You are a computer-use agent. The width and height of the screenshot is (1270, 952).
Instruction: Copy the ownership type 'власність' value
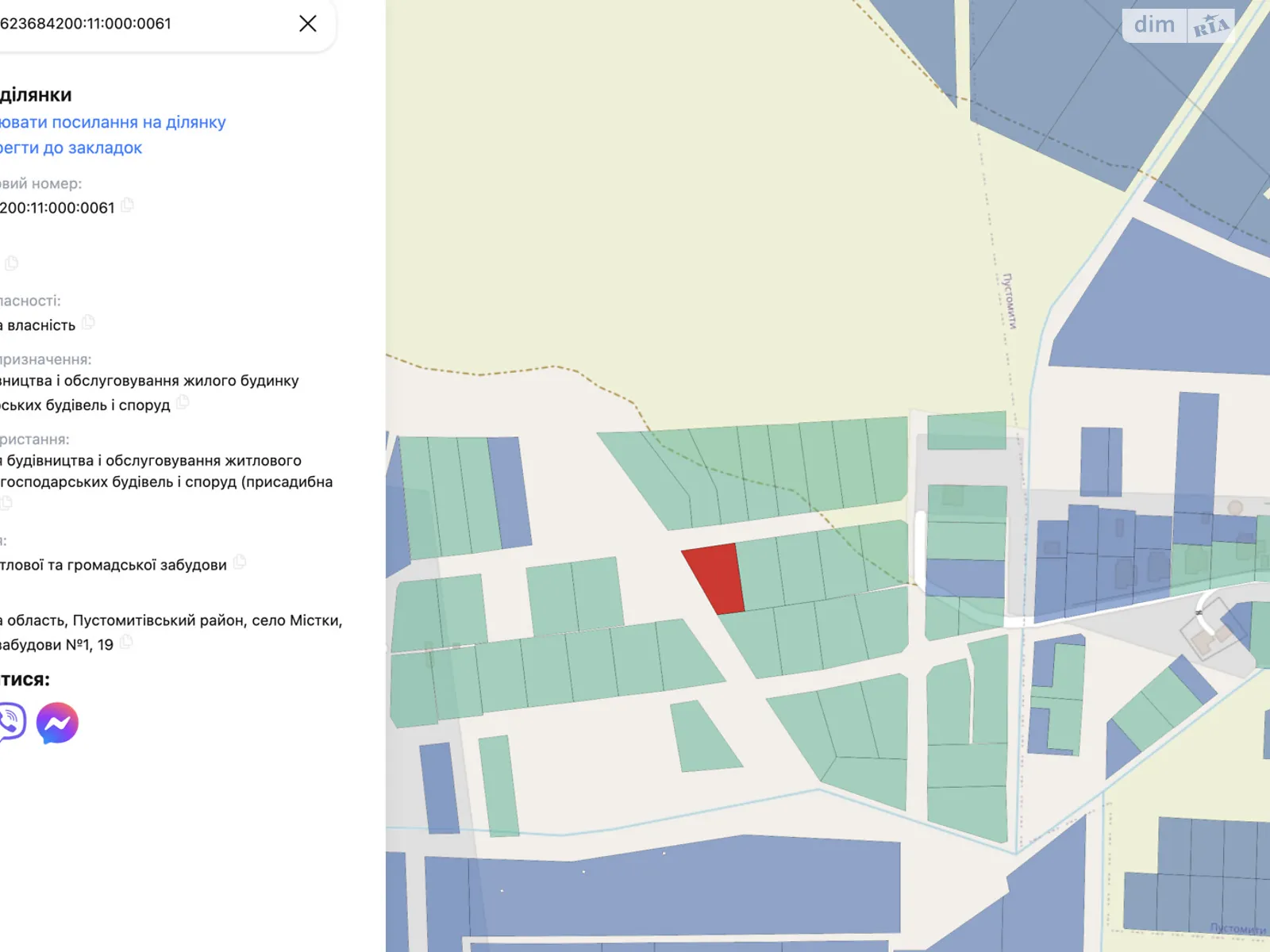tap(88, 322)
